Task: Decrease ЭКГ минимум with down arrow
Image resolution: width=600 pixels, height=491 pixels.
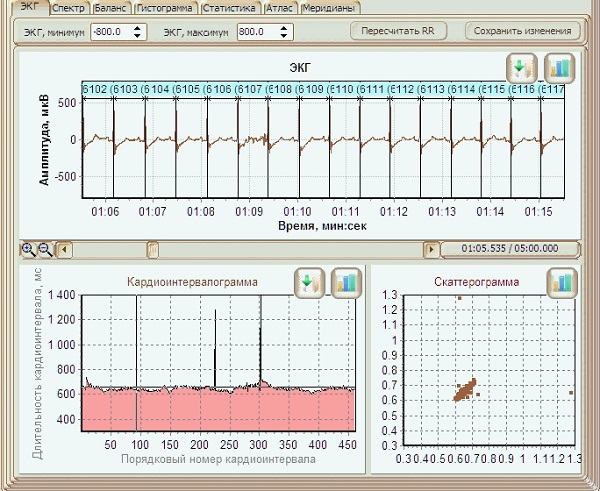Action: coord(138,36)
